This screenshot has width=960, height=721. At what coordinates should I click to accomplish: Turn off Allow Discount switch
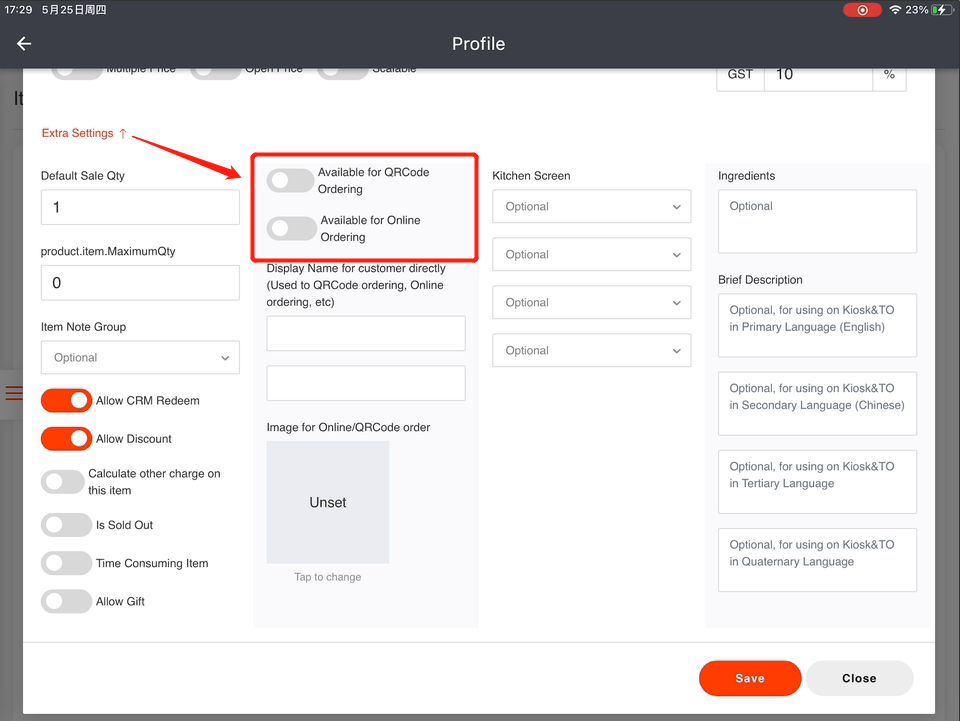(66, 439)
